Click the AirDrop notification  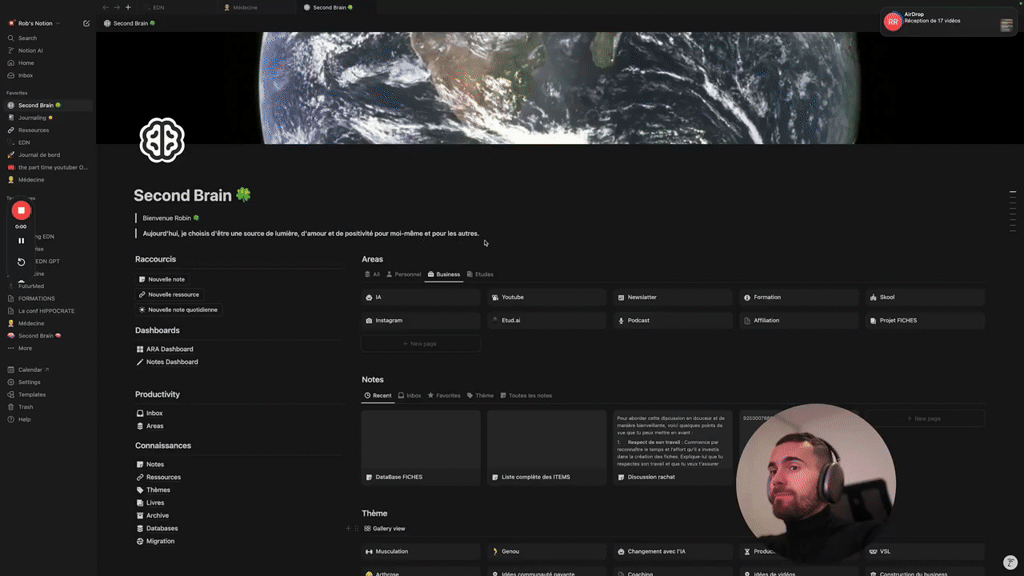click(x=948, y=22)
